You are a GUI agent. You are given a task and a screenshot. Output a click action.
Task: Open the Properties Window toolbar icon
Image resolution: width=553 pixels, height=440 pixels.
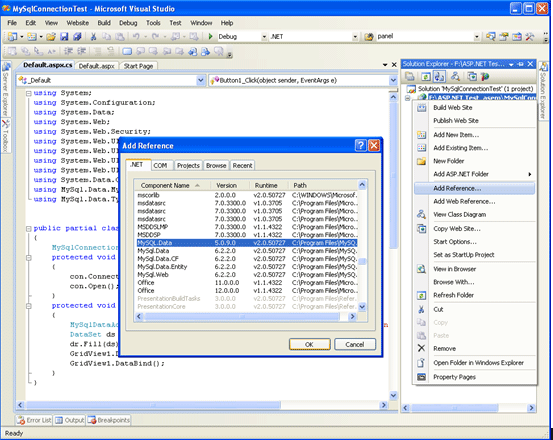[504, 36]
